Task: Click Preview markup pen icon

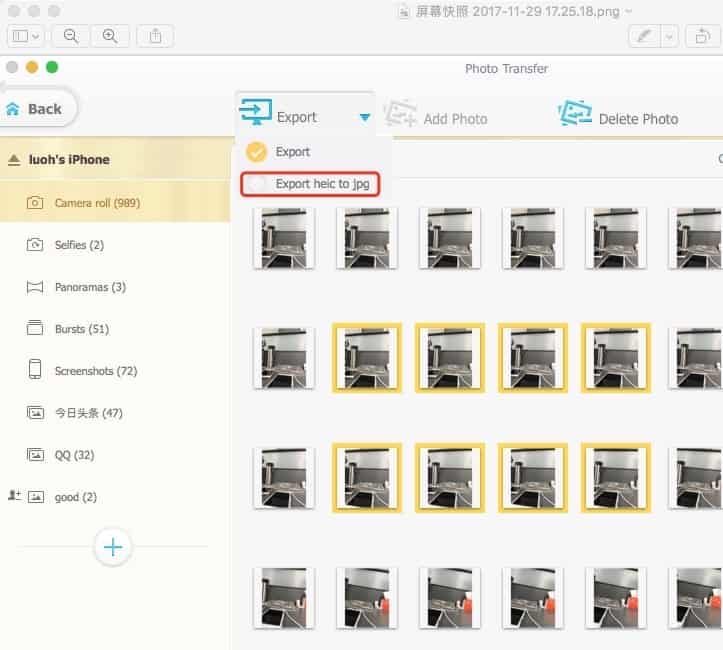Action: [x=644, y=36]
